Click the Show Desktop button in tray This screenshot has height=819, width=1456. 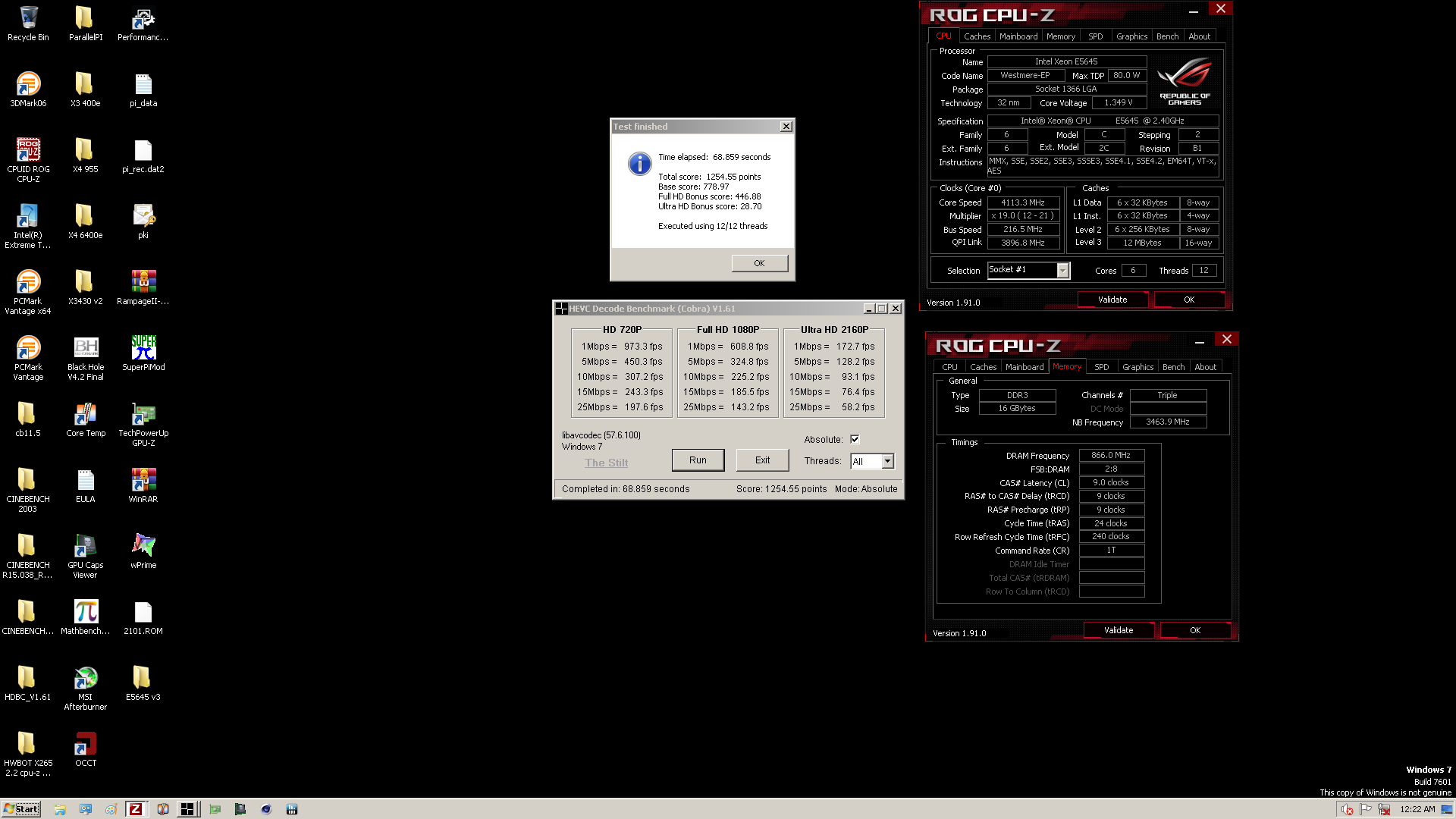pyautogui.click(x=1447, y=809)
